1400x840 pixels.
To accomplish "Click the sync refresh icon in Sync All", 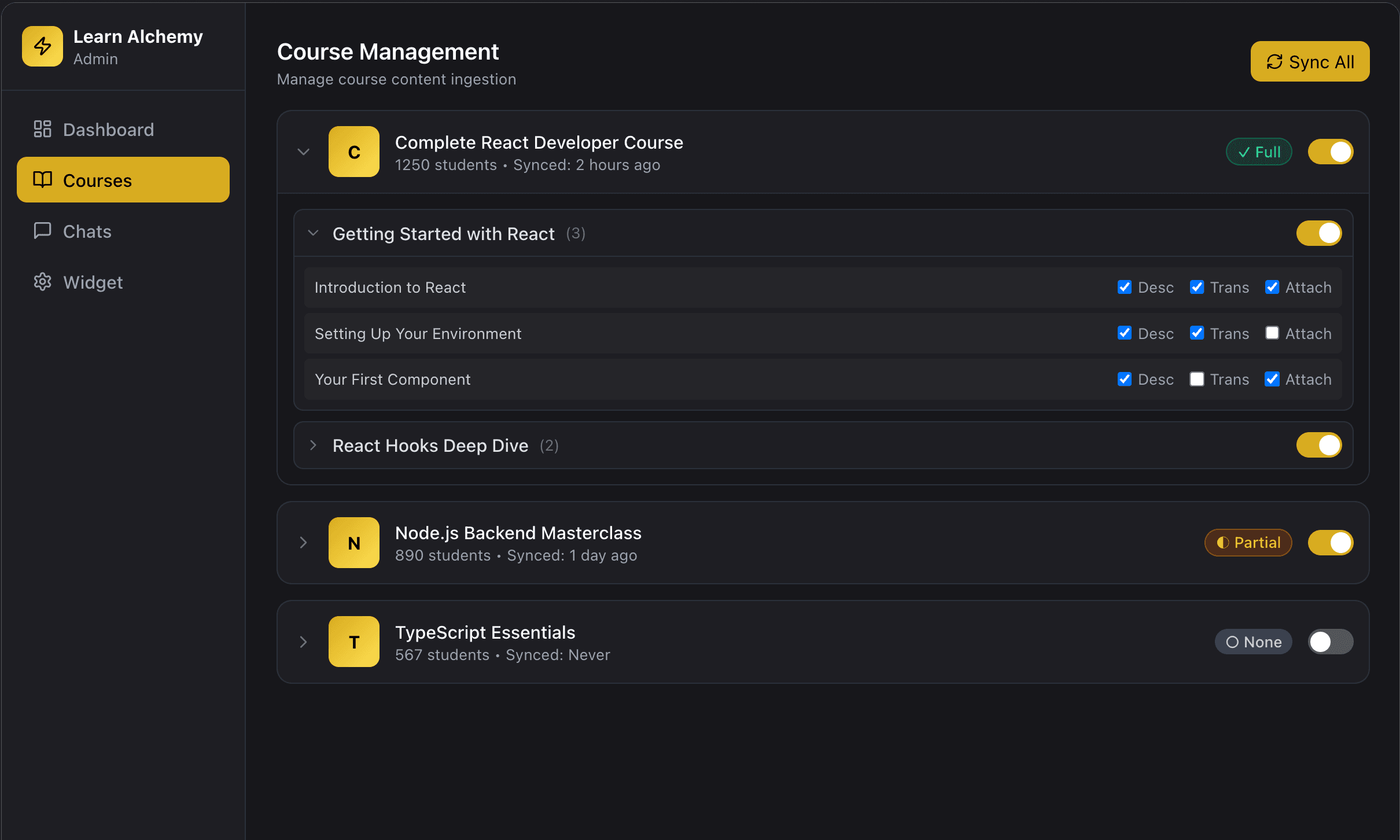I will pos(1275,61).
